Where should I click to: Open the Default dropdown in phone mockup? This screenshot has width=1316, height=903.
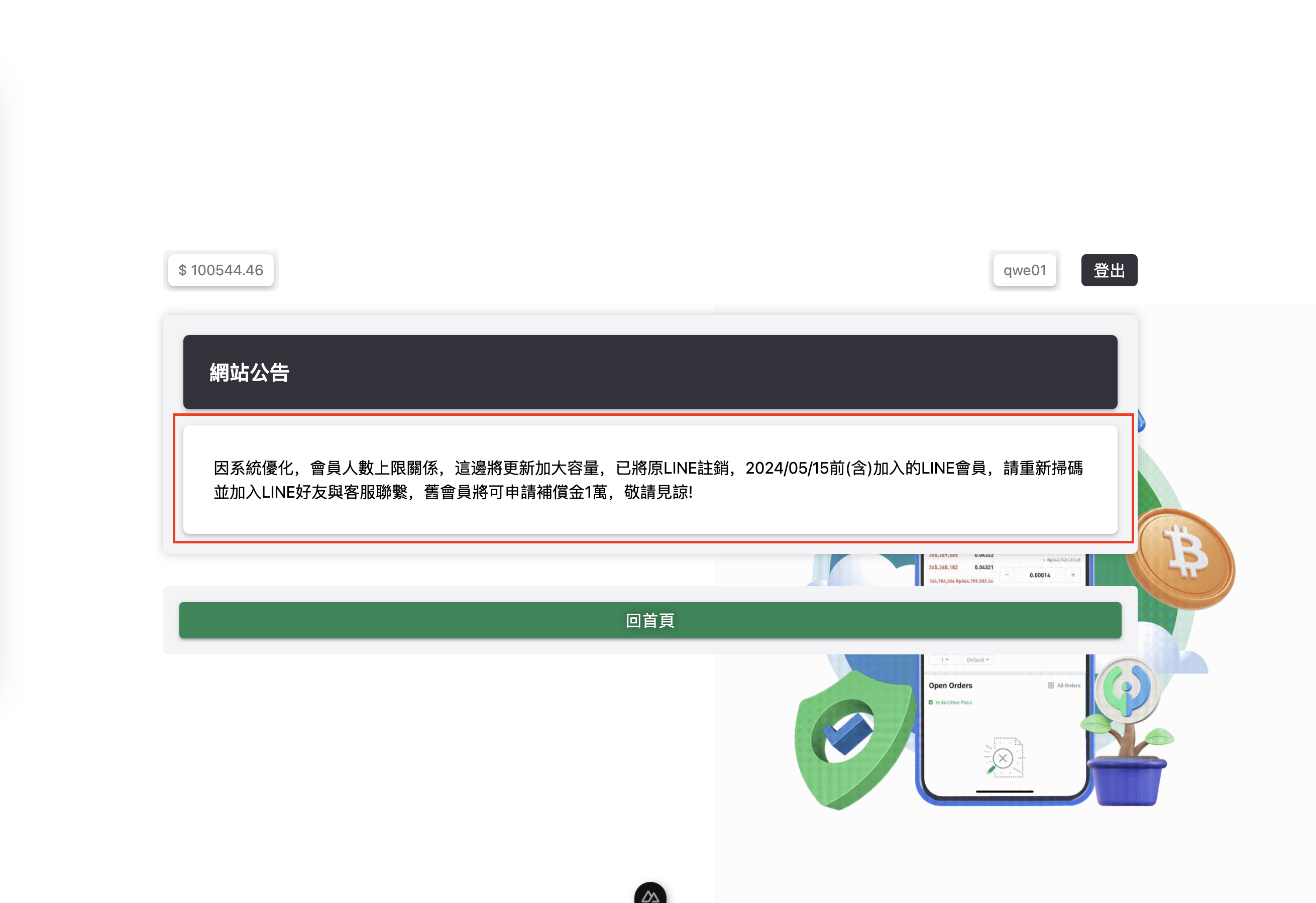click(977, 659)
